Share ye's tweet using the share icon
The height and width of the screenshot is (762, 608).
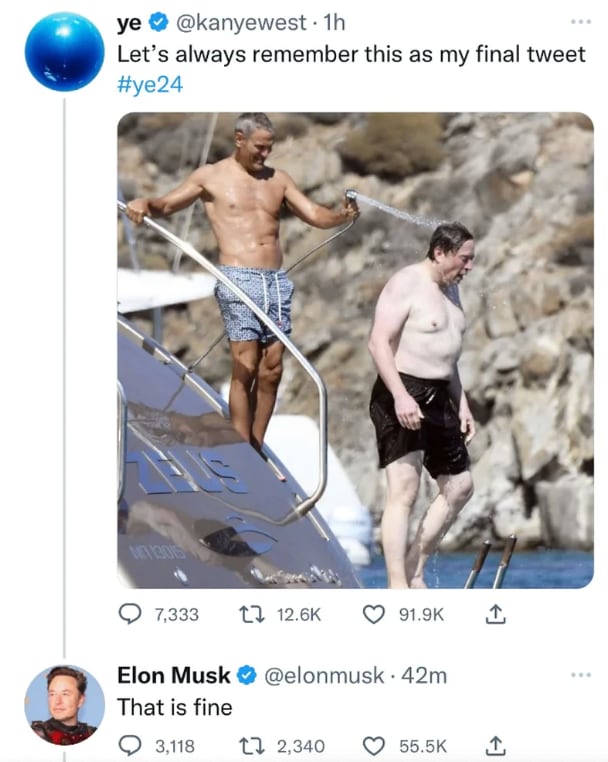[x=492, y=615]
